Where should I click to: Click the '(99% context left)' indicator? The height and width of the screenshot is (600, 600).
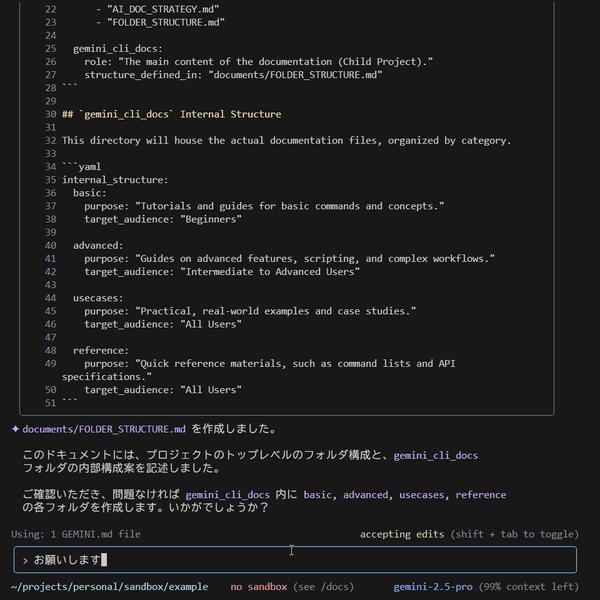529,587
